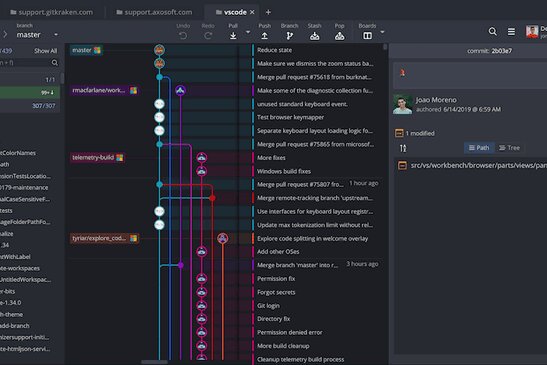Click the rmacfarlane/work... branch label
The width and height of the screenshot is (547, 365).
pyautogui.click(x=104, y=90)
